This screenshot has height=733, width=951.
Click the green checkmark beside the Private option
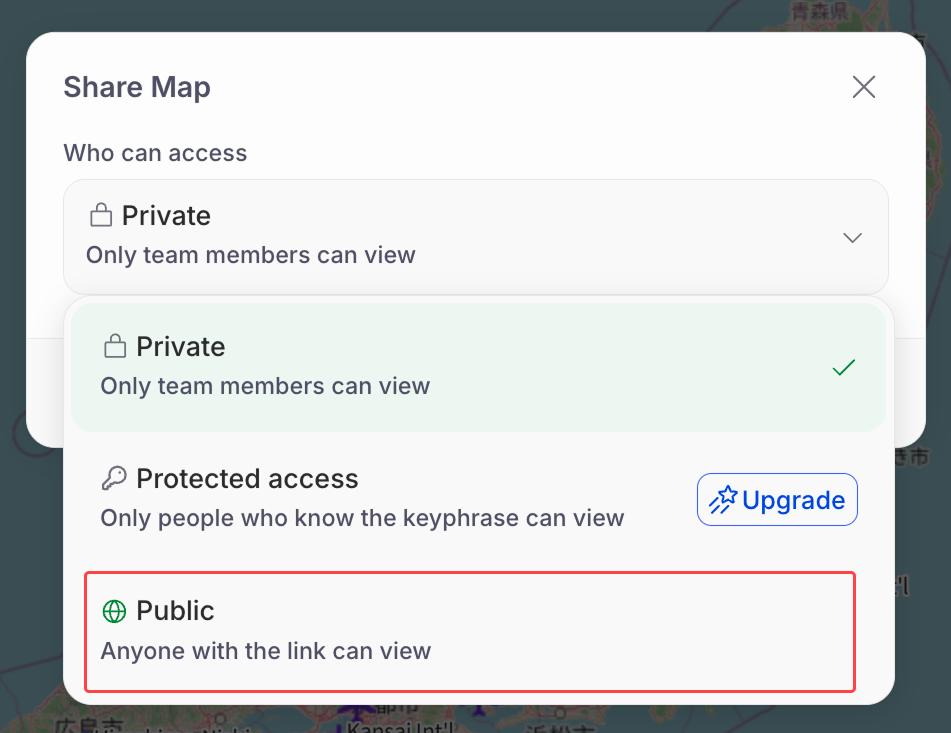tap(844, 367)
